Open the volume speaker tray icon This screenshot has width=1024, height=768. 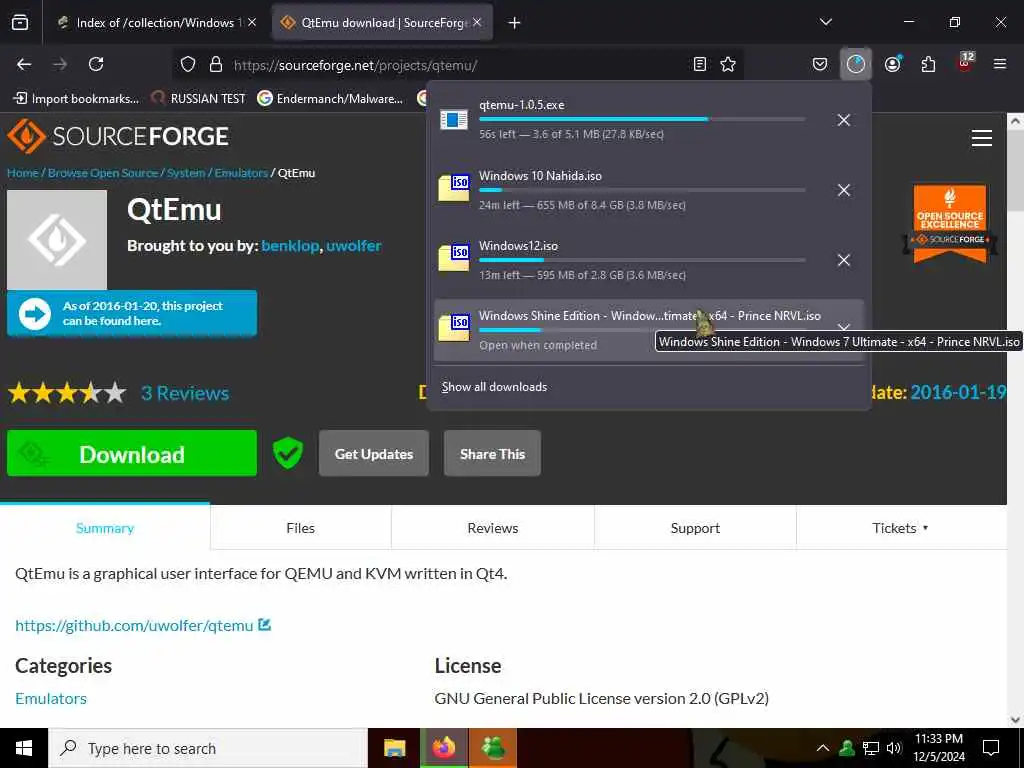[x=894, y=748]
